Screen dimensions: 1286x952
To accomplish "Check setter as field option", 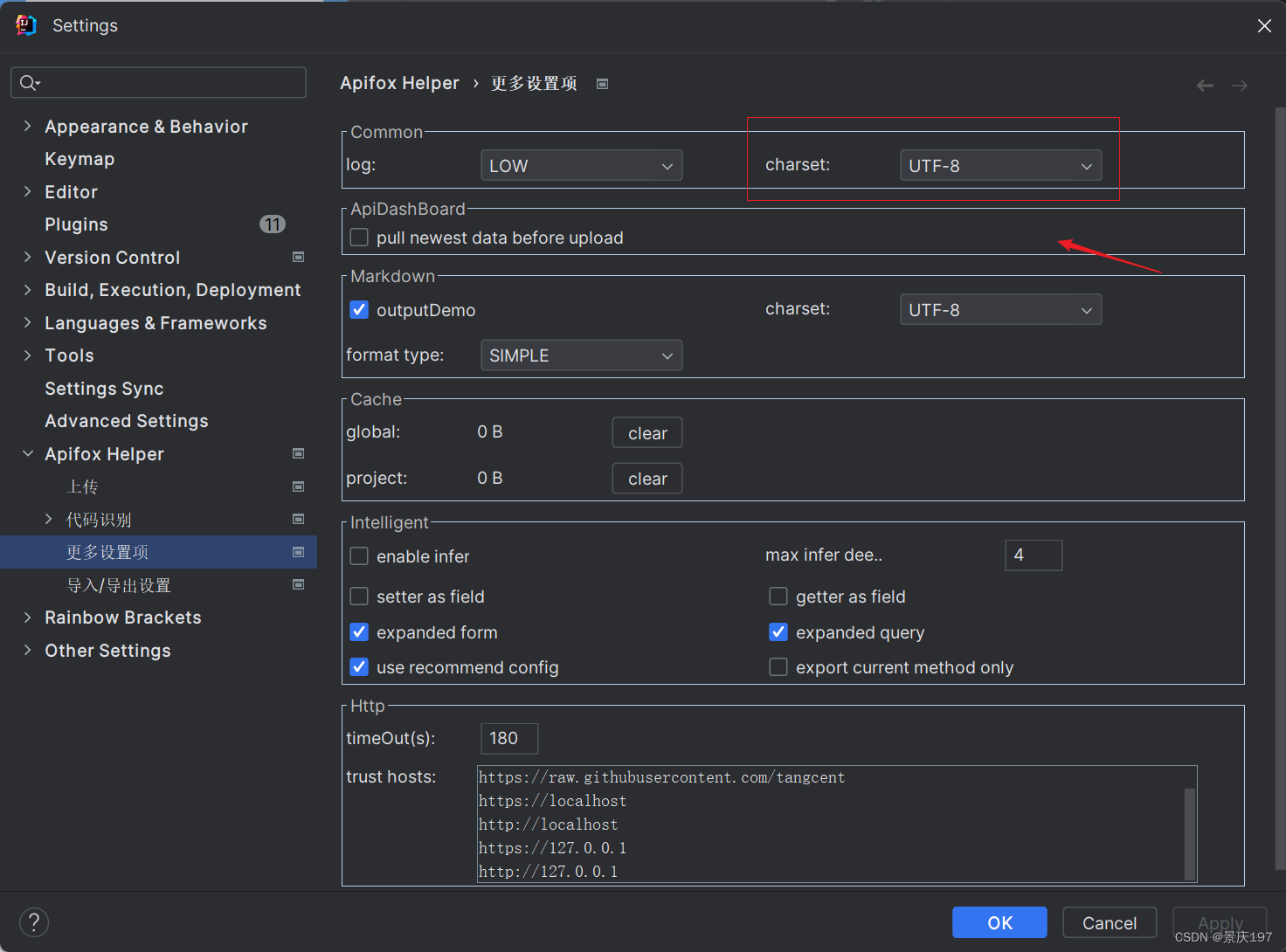I will coord(359,597).
